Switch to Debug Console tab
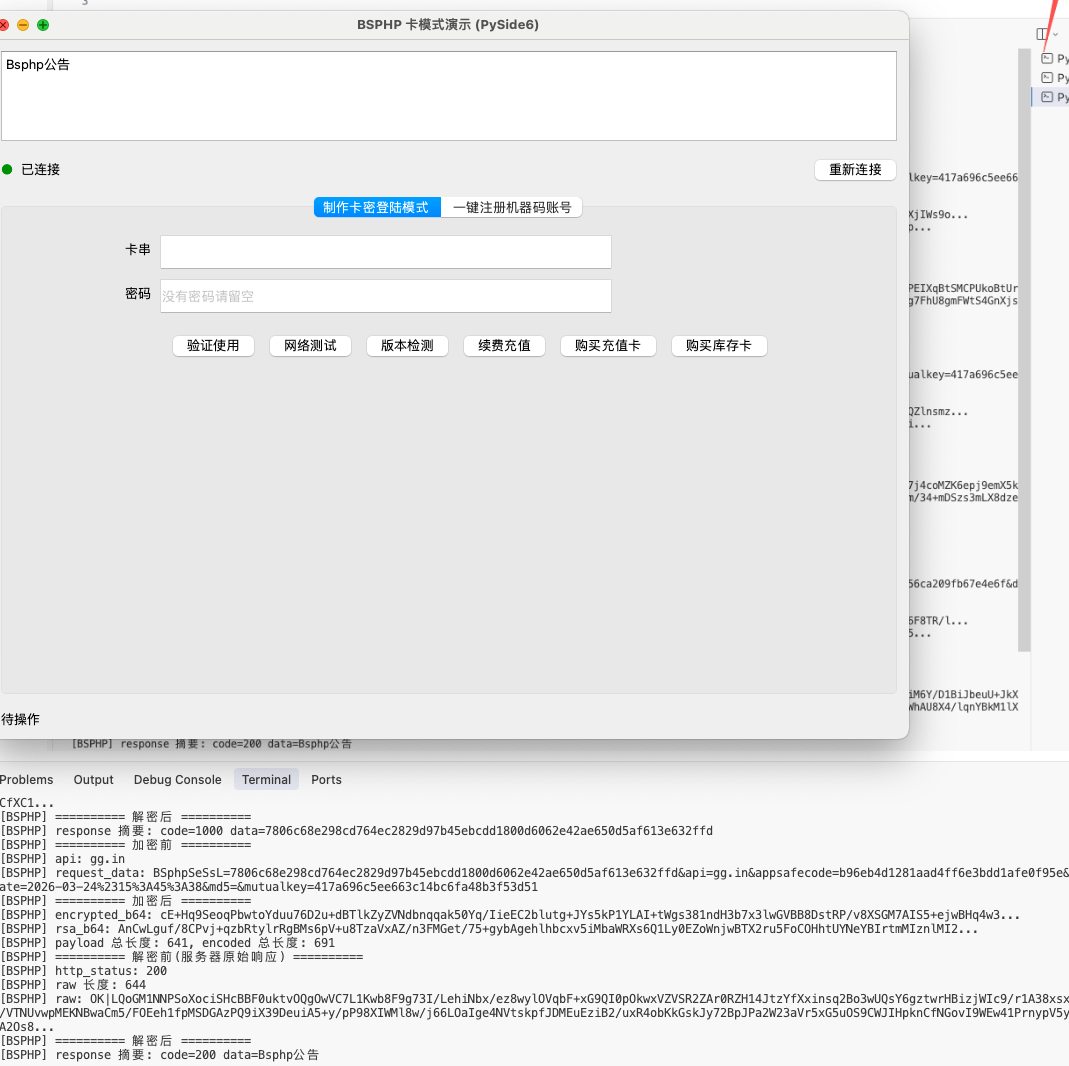This screenshot has height=1066, width=1069. click(177, 780)
